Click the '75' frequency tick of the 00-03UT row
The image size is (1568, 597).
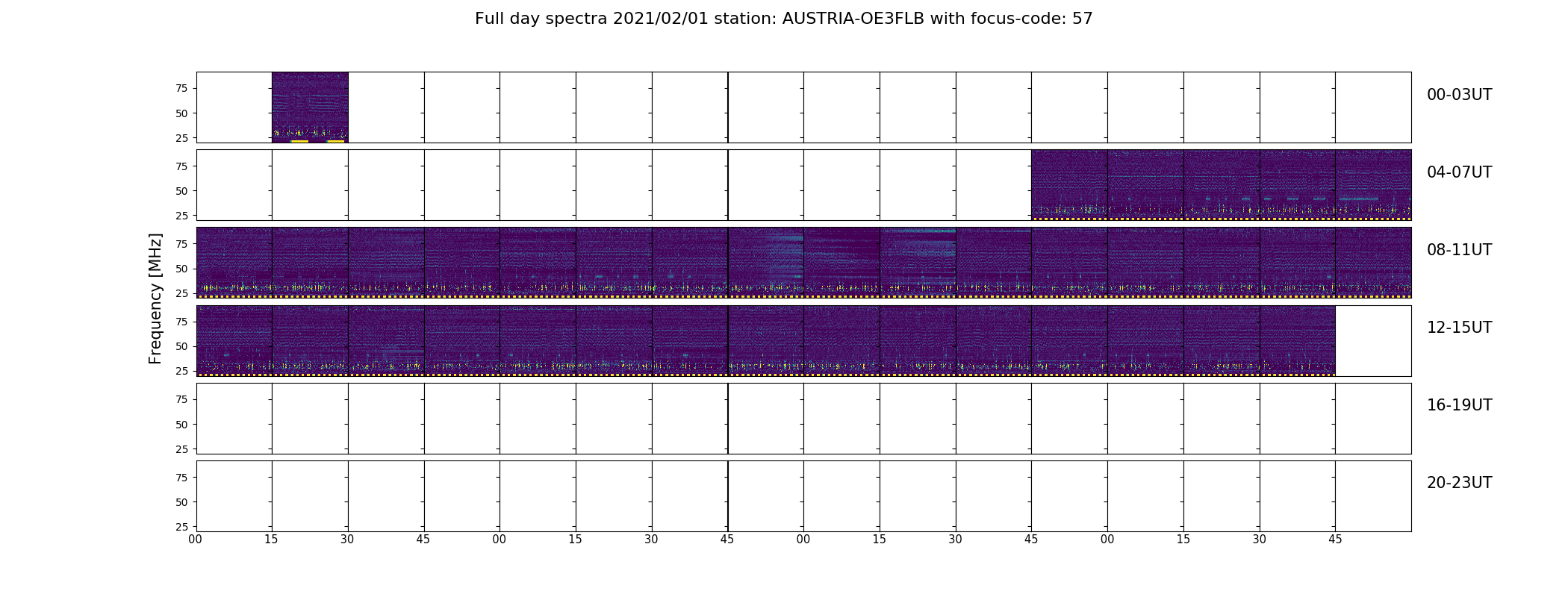click(x=181, y=88)
